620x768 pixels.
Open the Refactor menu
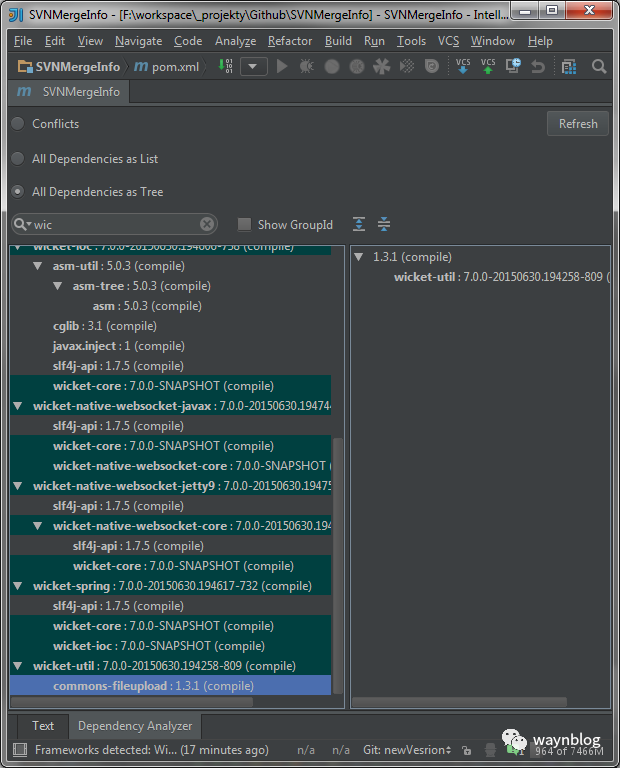coord(290,41)
